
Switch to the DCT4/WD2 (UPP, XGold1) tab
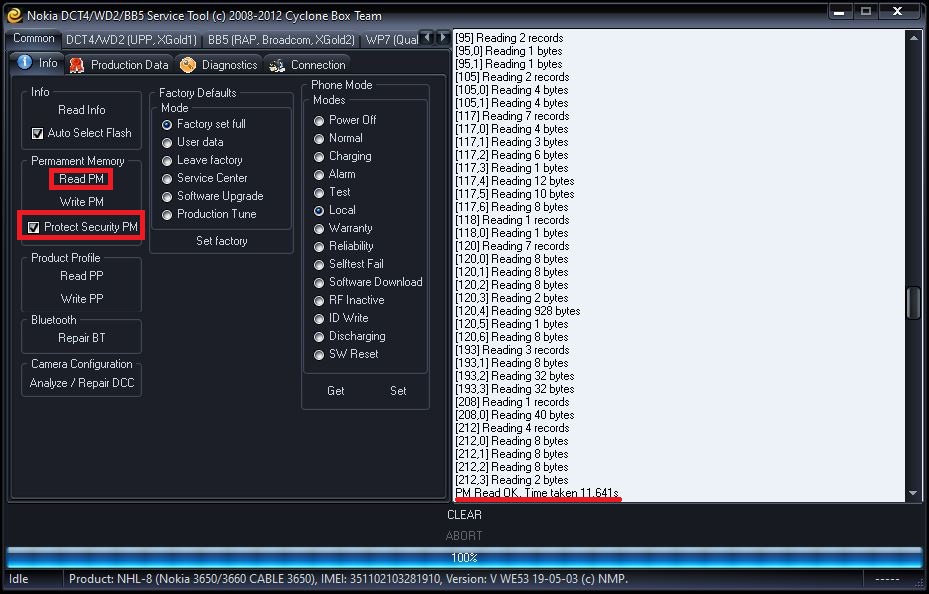(x=131, y=40)
